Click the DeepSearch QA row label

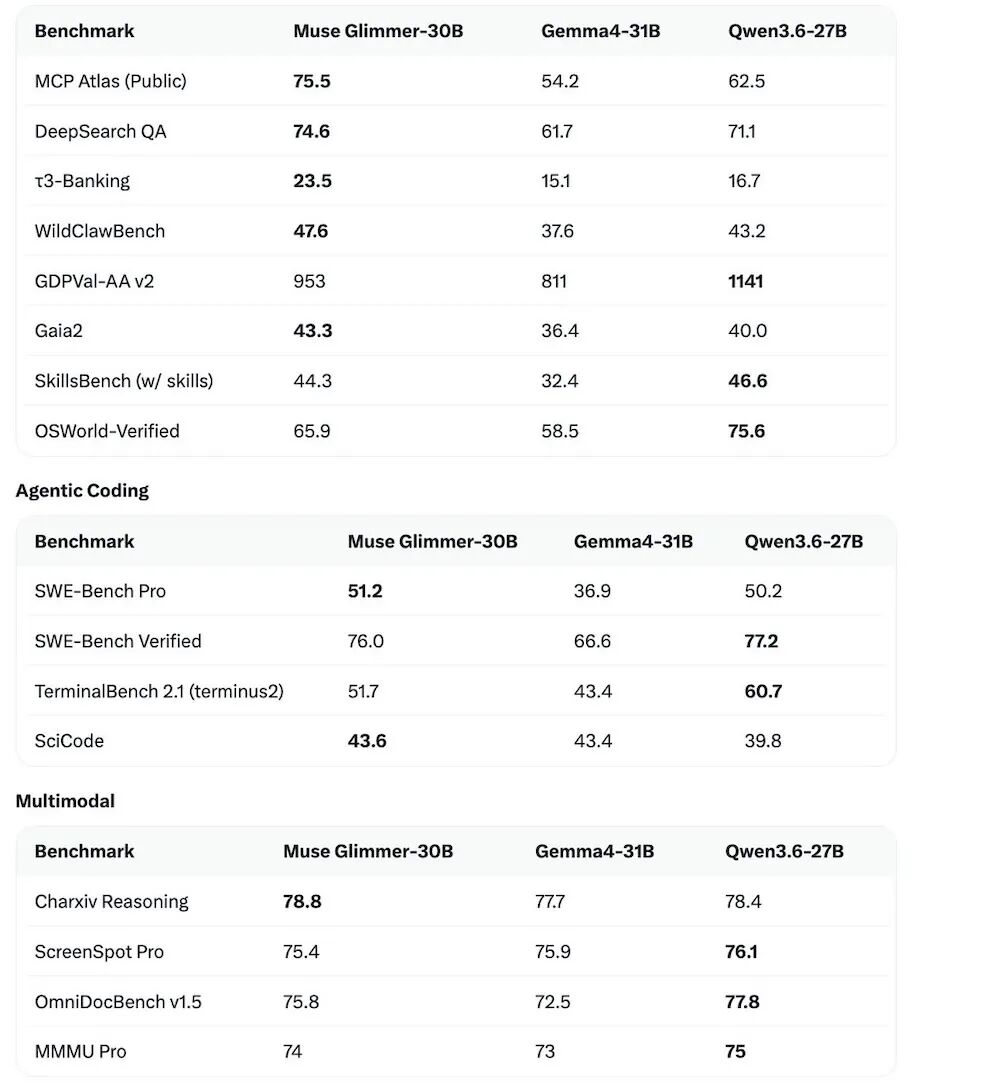pos(100,131)
